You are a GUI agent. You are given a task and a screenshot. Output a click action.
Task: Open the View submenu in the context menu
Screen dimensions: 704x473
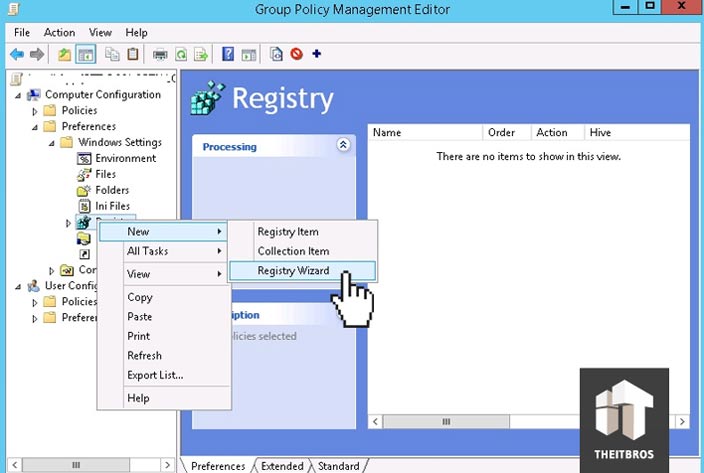[x=163, y=274]
